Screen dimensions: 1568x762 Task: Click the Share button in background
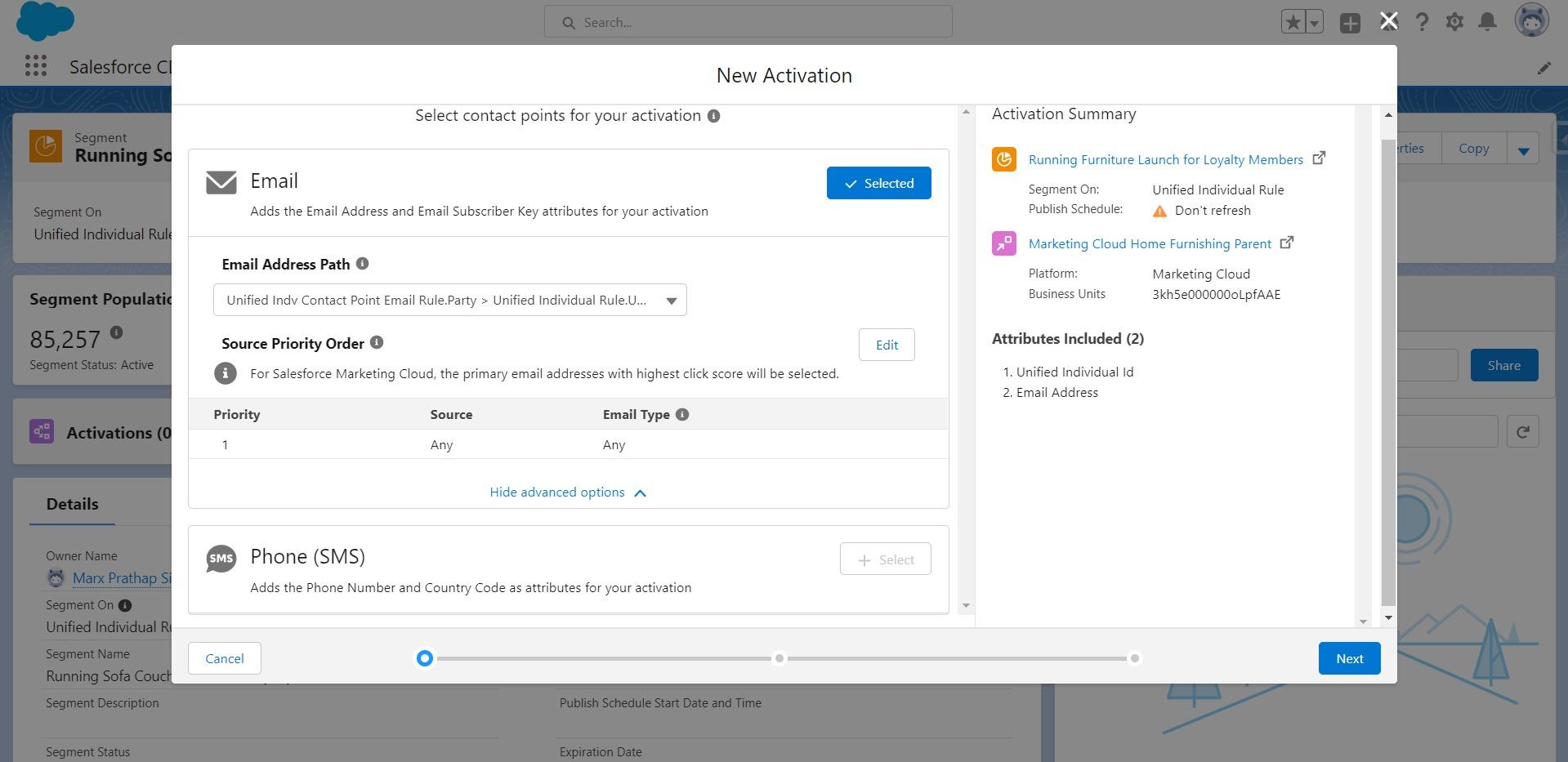(x=1503, y=365)
